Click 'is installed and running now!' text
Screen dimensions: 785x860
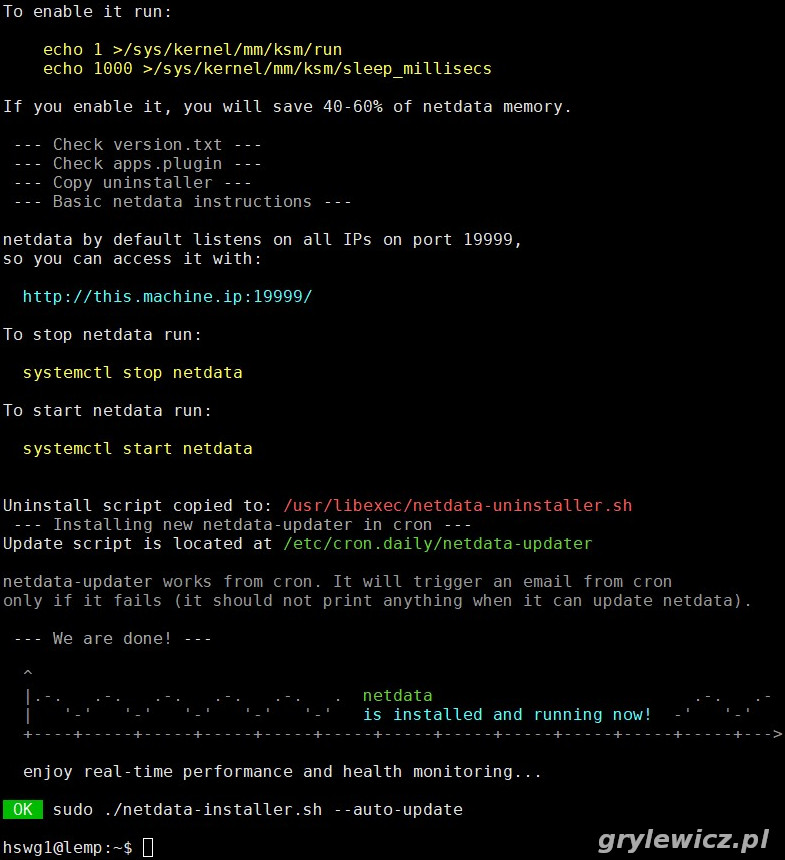click(507, 715)
